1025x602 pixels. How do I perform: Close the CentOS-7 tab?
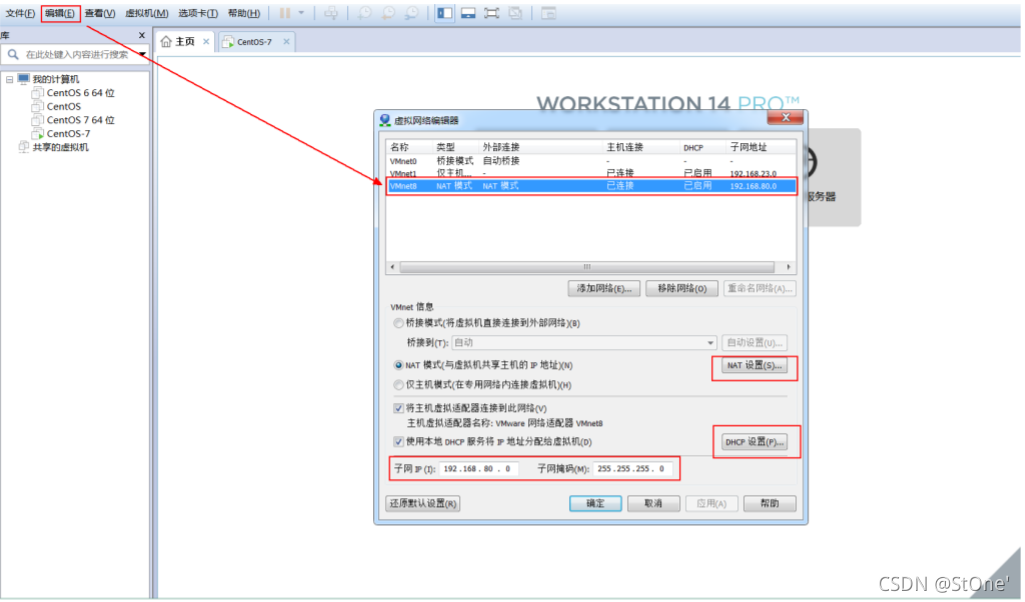pos(286,42)
